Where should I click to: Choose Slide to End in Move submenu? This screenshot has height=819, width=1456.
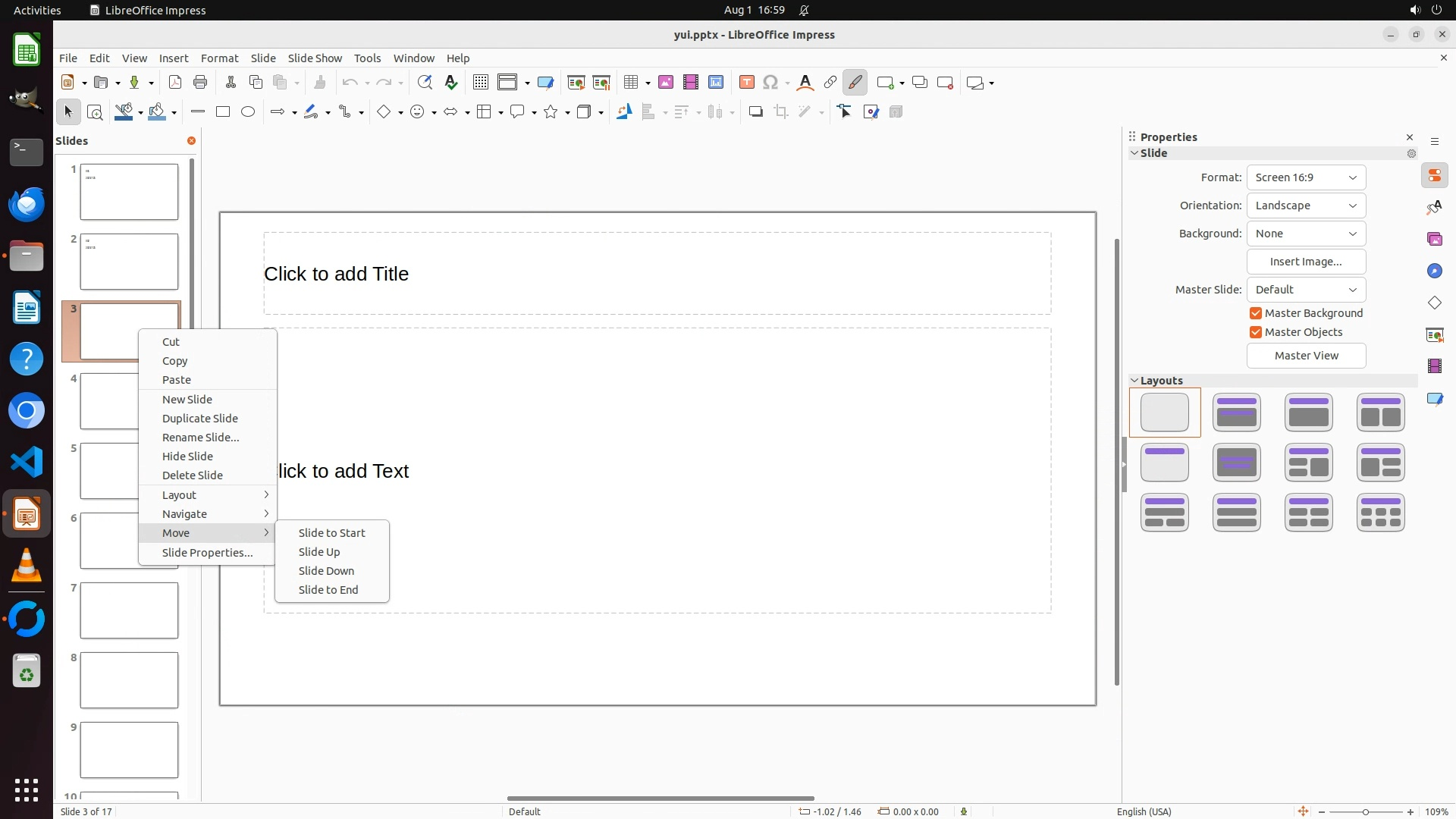[x=328, y=590]
